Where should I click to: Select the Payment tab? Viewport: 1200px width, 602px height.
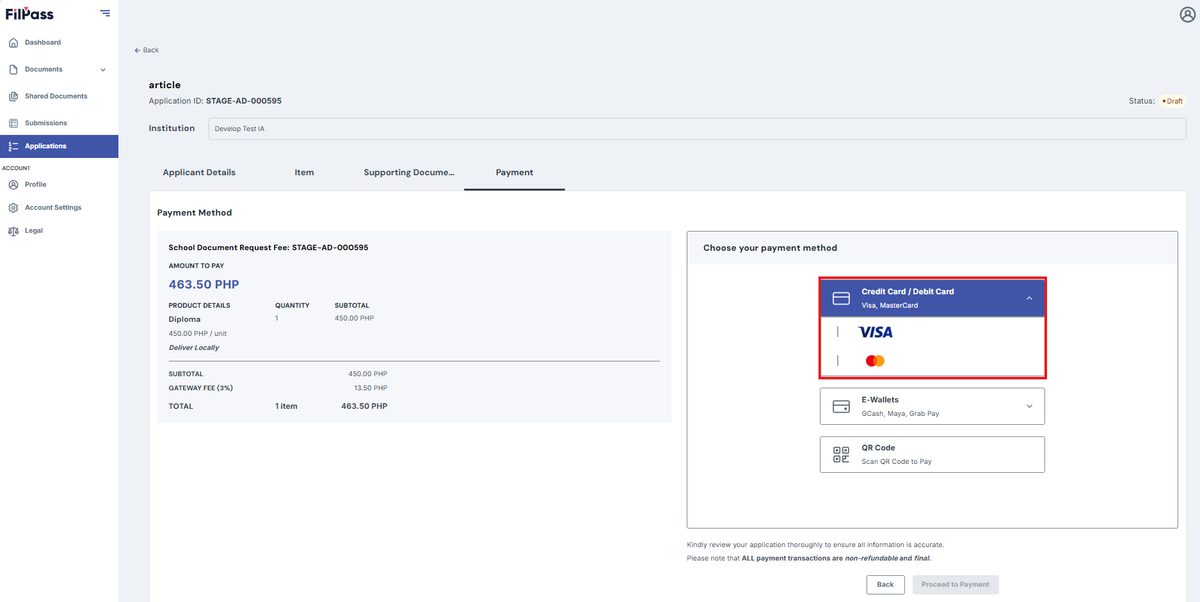pyautogui.click(x=515, y=173)
